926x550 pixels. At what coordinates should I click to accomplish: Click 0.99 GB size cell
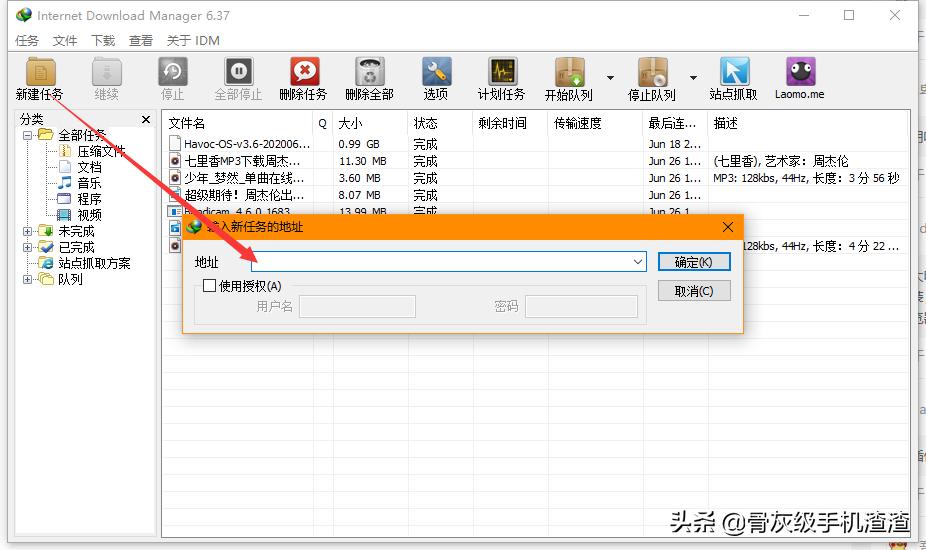click(359, 144)
